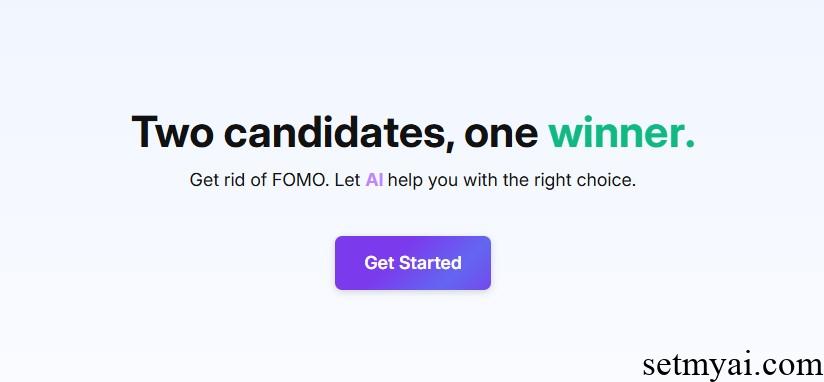Click the word "choice." ending the subtitle
The height and width of the screenshot is (382, 824).
point(606,180)
